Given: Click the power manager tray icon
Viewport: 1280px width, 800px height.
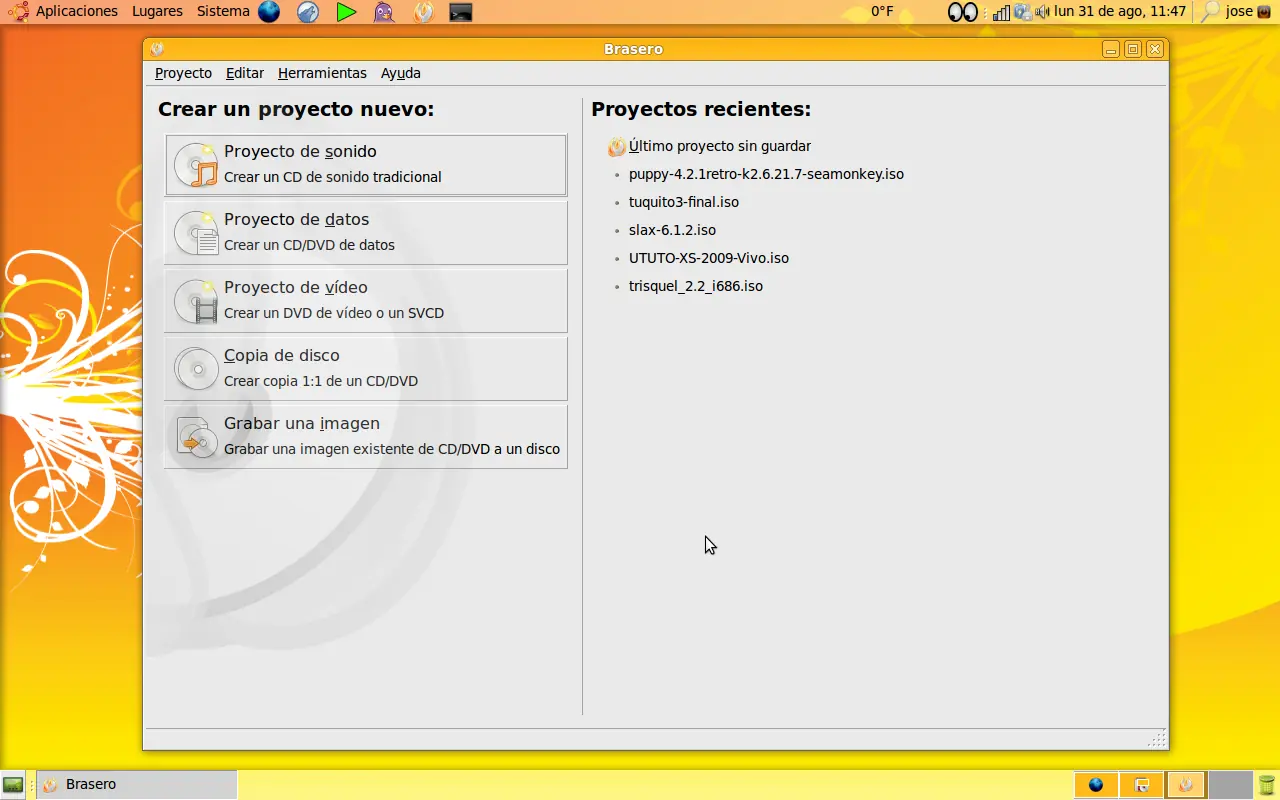Looking at the screenshot, I should coord(1023,12).
